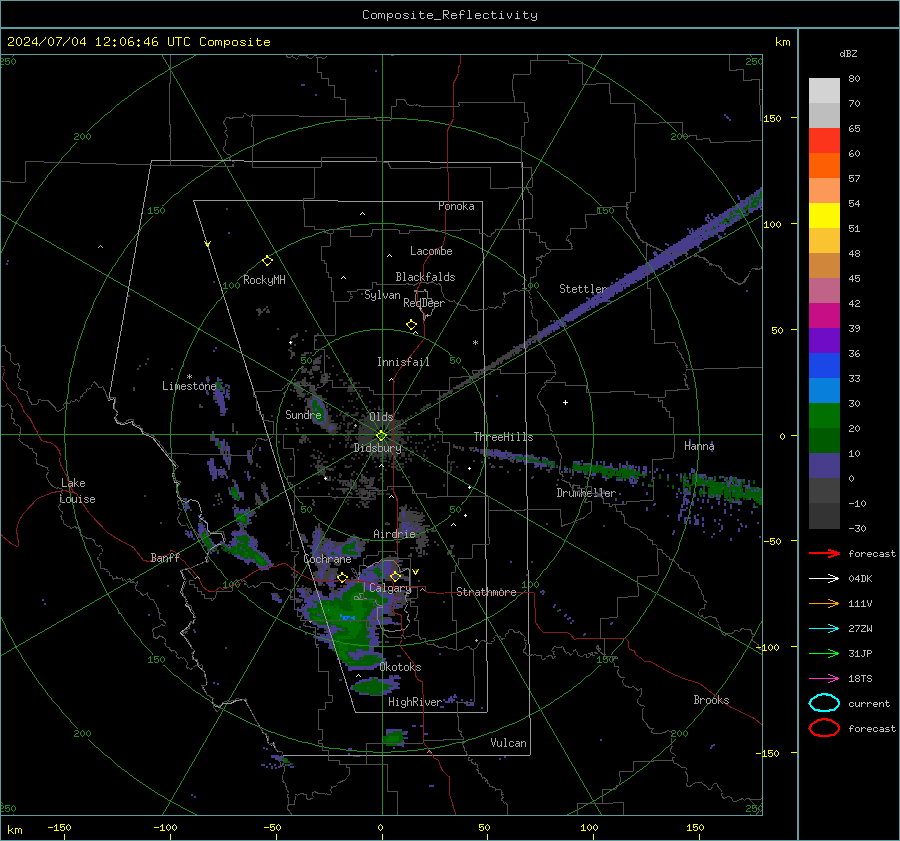The height and width of the screenshot is (841, 900).
Task: Click the Limestone label
Action: click(x=189, y=386)
